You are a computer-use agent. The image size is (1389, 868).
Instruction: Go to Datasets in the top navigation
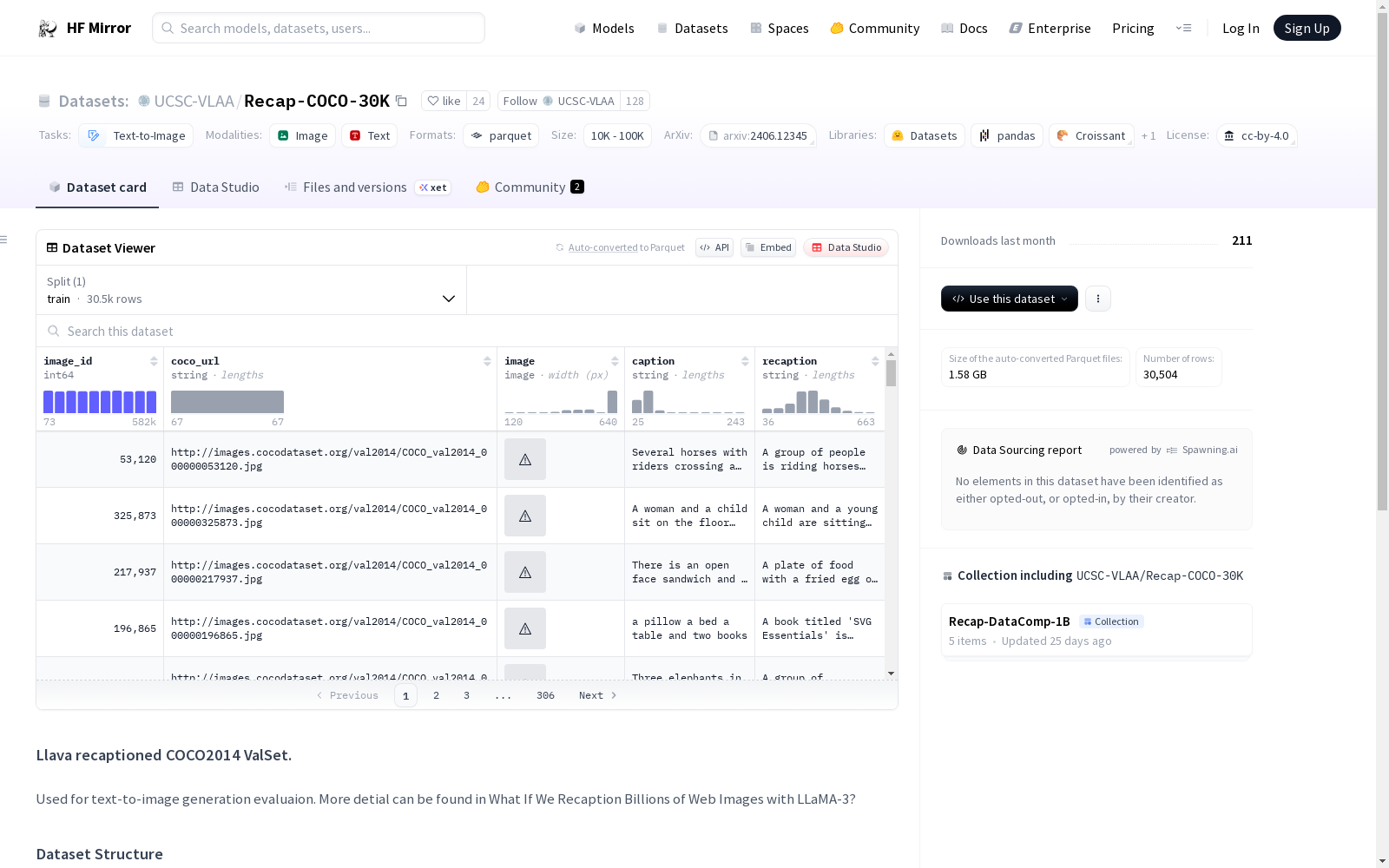692,29
